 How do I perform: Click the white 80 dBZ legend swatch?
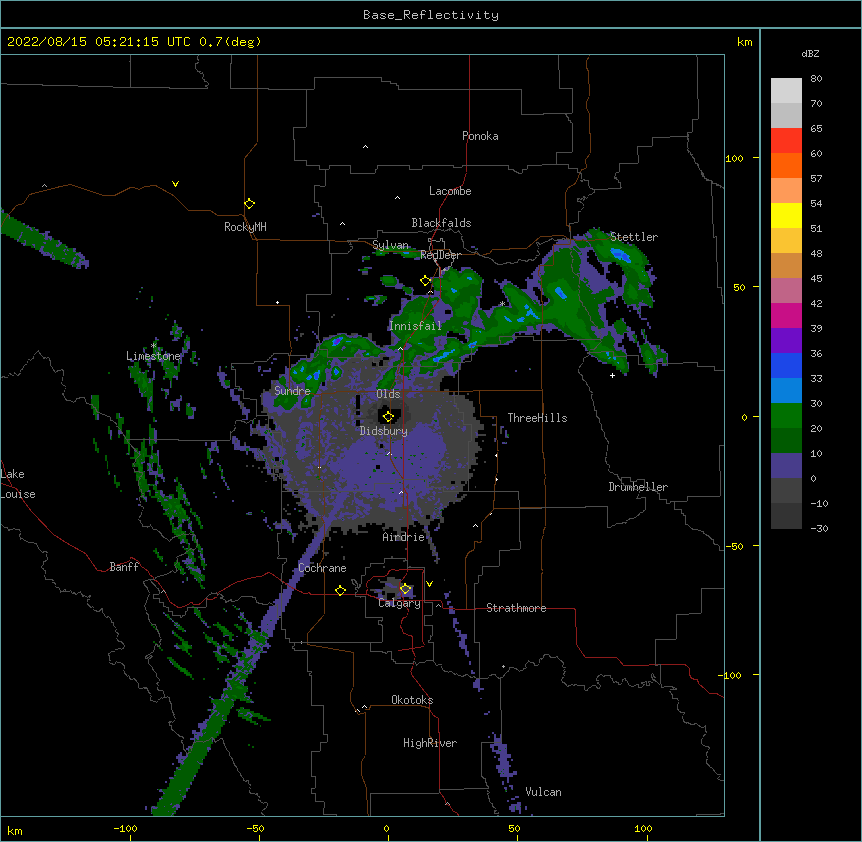point(786,91)
